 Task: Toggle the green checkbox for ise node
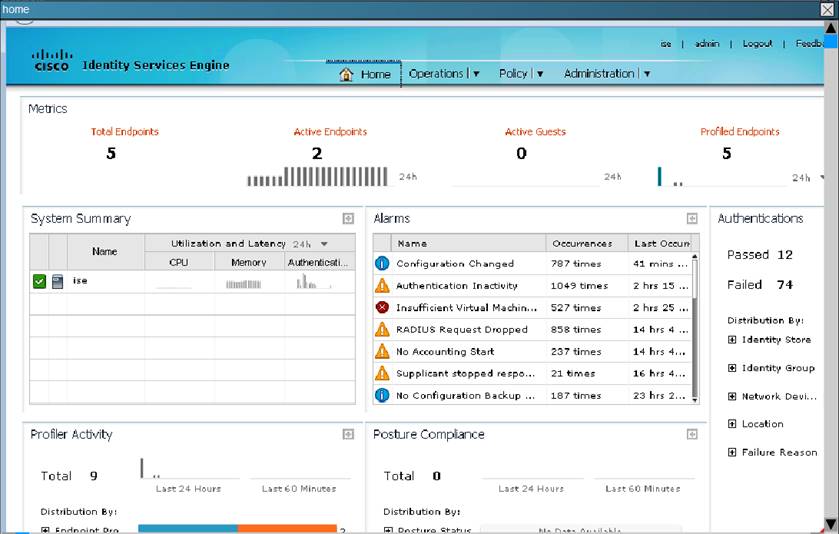[x=39, y=282]
